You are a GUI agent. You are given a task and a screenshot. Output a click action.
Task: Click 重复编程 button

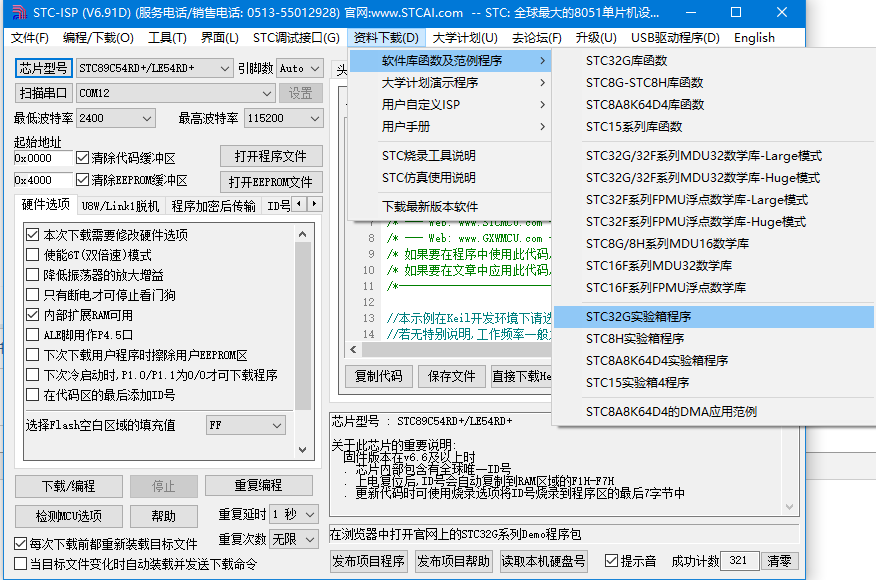click(x=259, y=486)
